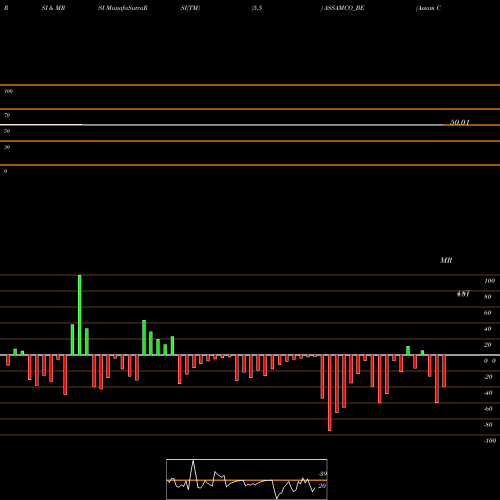The width and height of the screenshot is (500, 500).
Task: Click the 70 level label on RSI axis
Action: [x=7, y=115]
